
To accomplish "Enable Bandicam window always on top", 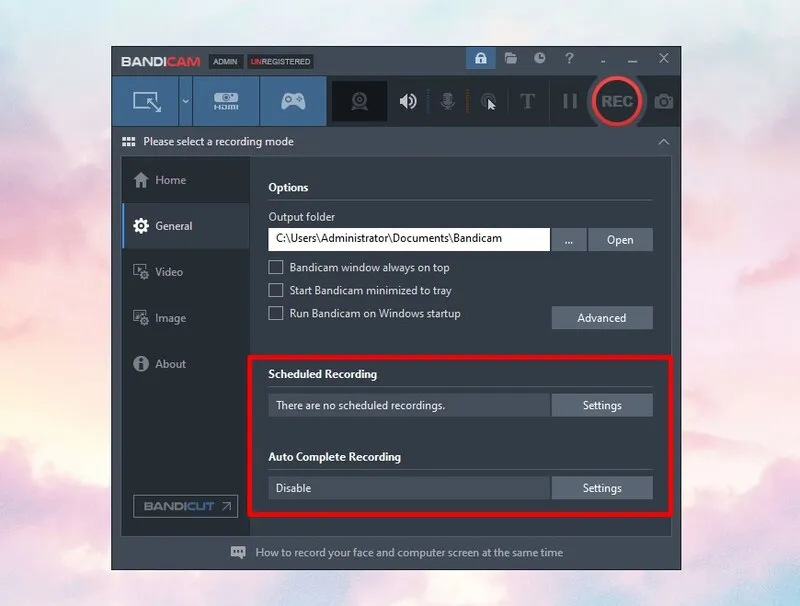I will click(x=276, y=268).
